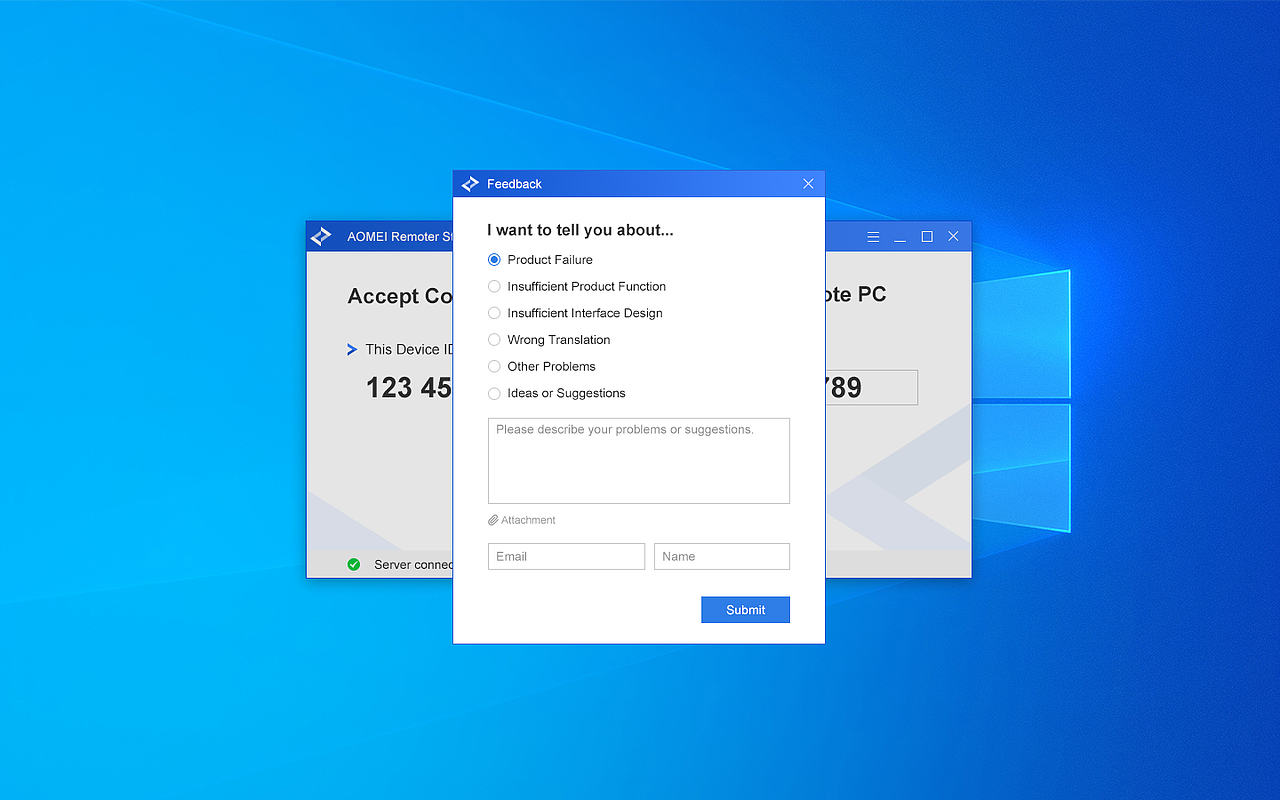
Task: Click the Attachment paperclip link
Action: tap(522, 520)
